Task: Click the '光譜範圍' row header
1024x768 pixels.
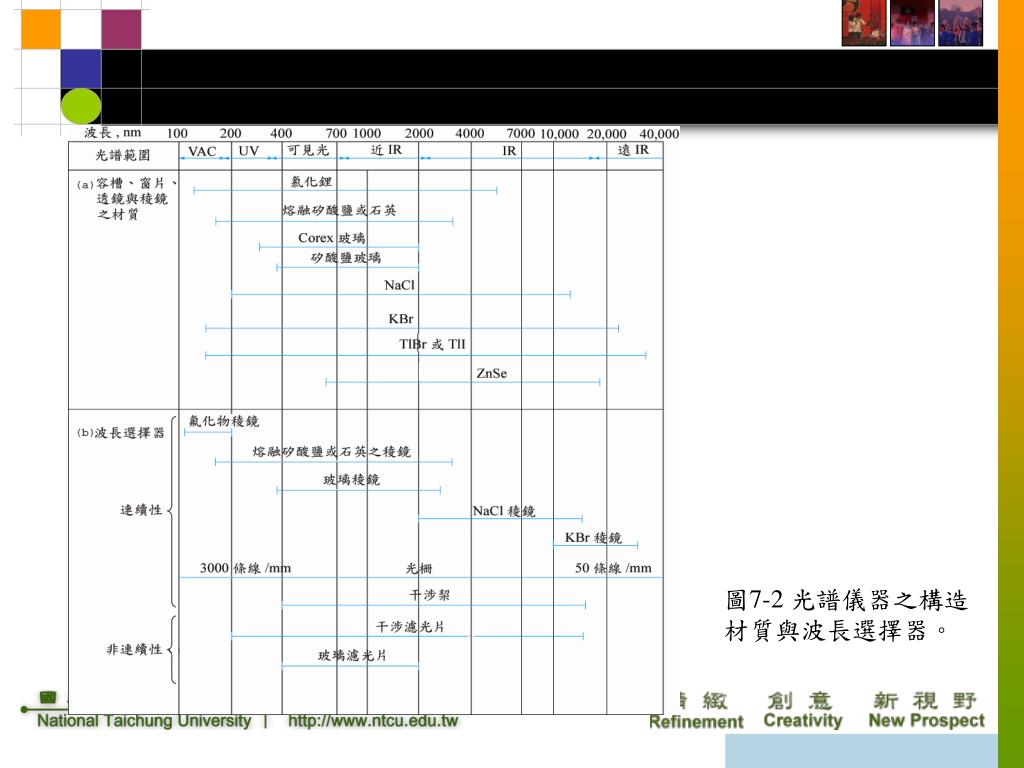Action: [x=123, y=155]
